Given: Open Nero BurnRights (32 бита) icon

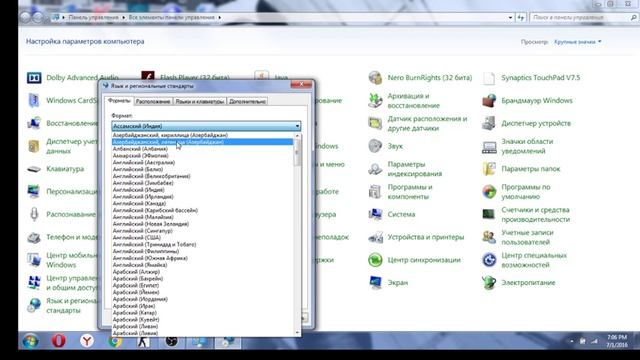Looking at the screenshot, I should 375,78.
